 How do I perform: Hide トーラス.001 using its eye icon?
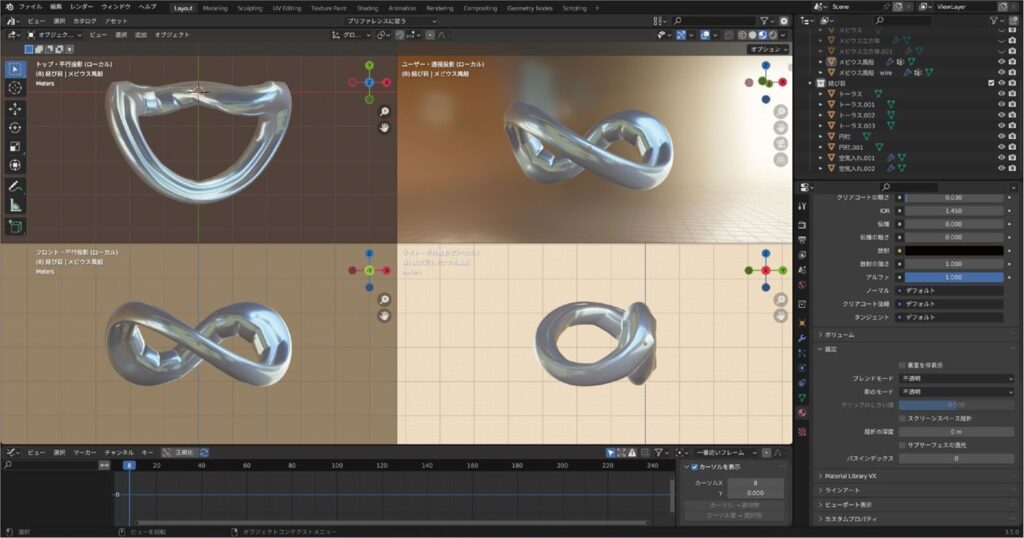(x=1001, y=104)
